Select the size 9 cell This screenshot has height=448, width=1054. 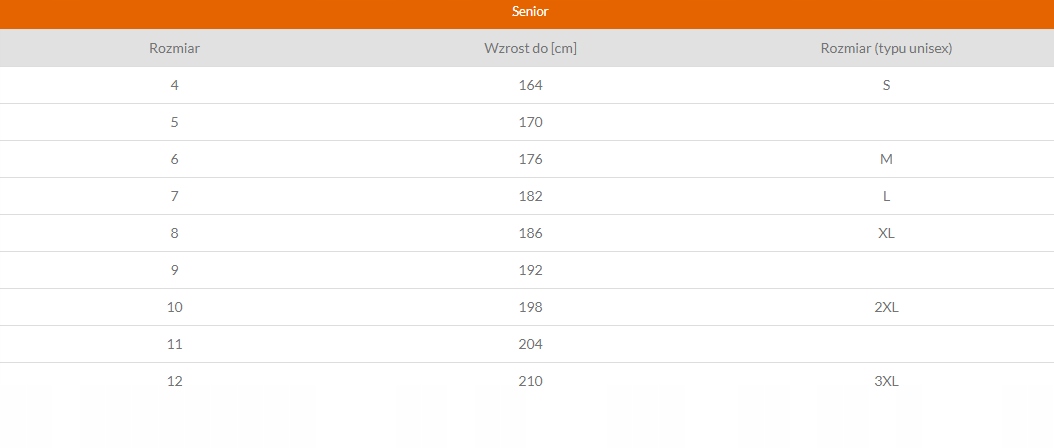click(x=175, y=270)
